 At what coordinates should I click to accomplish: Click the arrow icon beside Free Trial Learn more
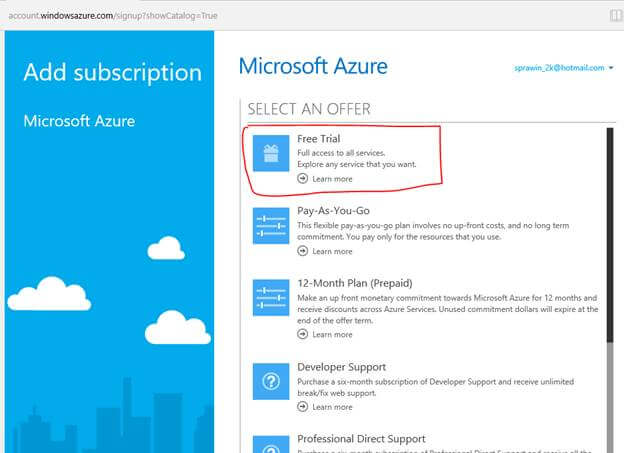point(302,179)
